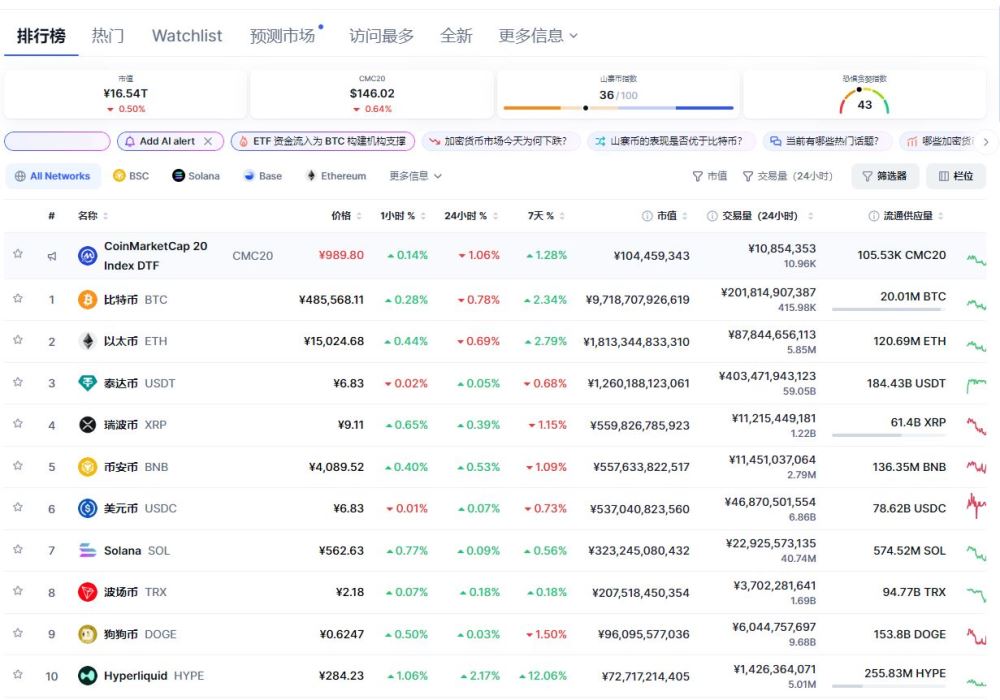Open the 筛选器 filter button

coord(885,176)
